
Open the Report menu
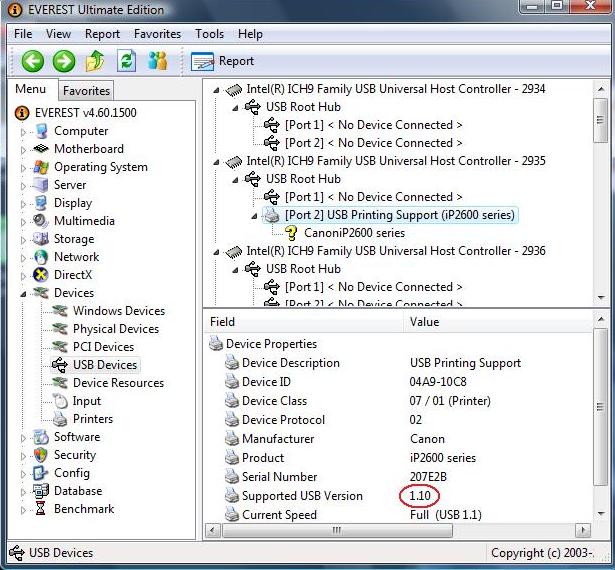click(x=102, y=34)
